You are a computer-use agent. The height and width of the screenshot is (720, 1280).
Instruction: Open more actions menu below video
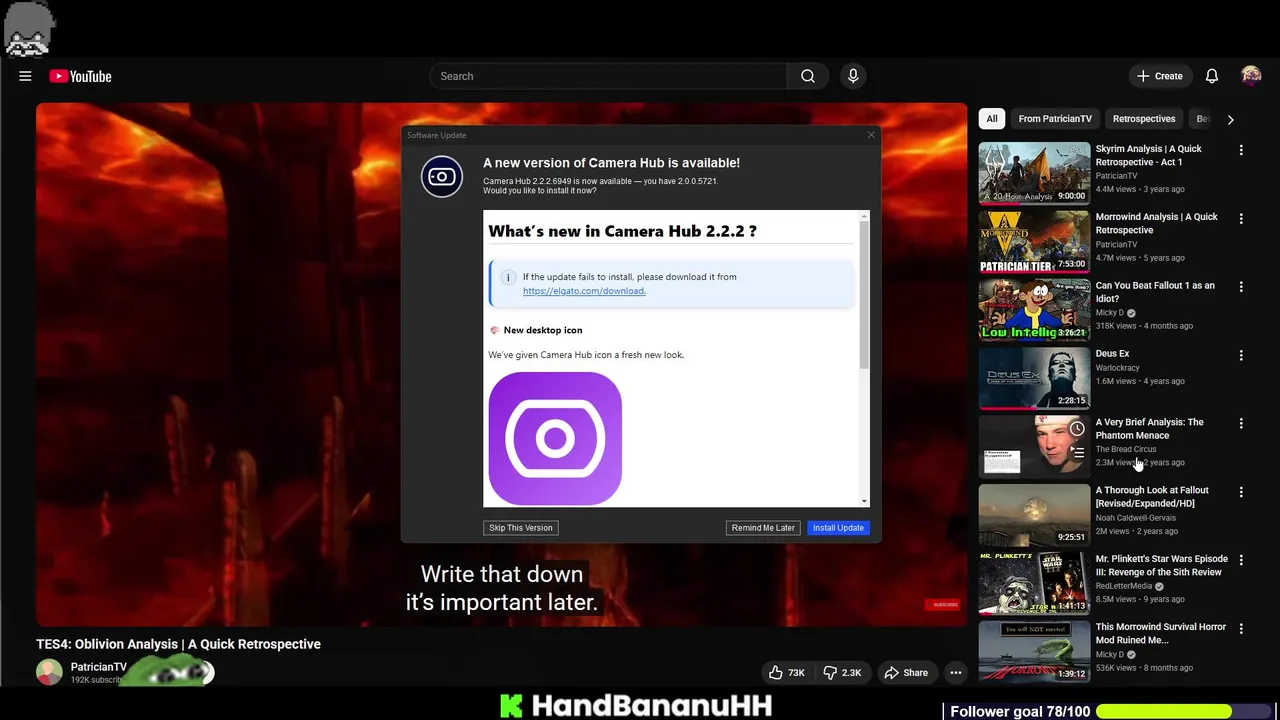click(x=956, y=673)
